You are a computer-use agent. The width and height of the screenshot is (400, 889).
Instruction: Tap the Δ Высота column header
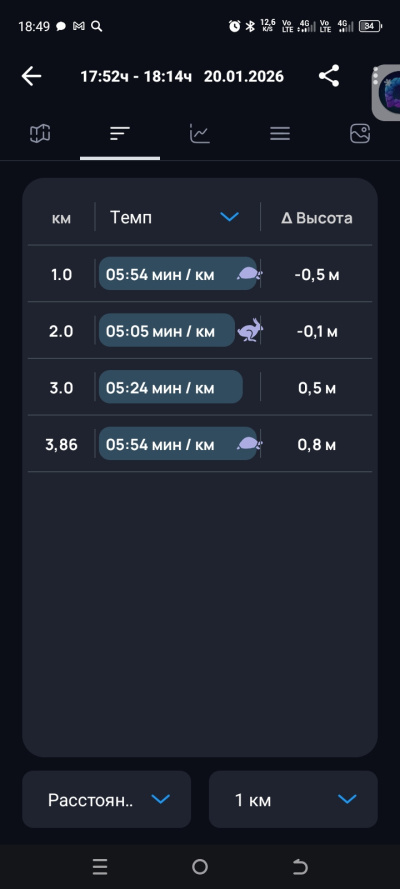[x=317, y=218]
